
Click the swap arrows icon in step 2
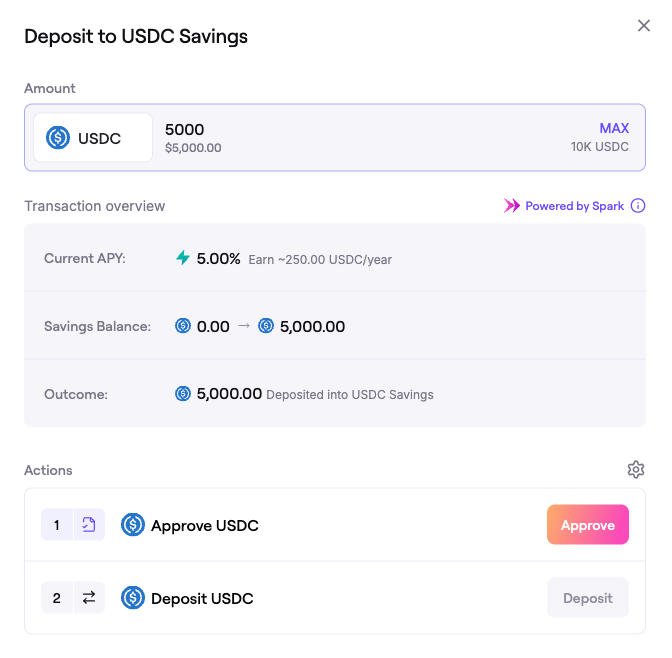(89, 598)
